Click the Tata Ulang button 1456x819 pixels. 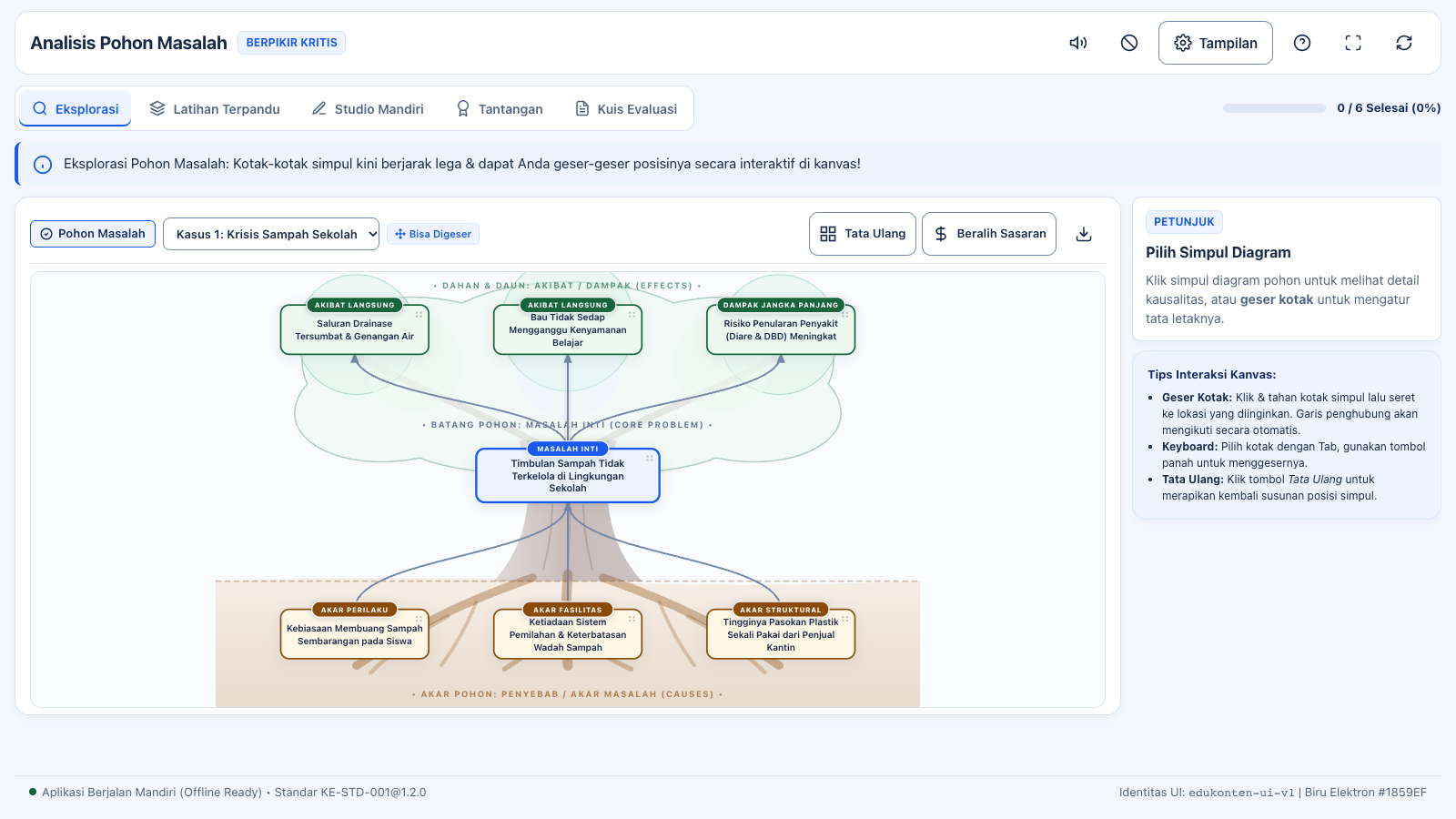(x=863, y=234)
